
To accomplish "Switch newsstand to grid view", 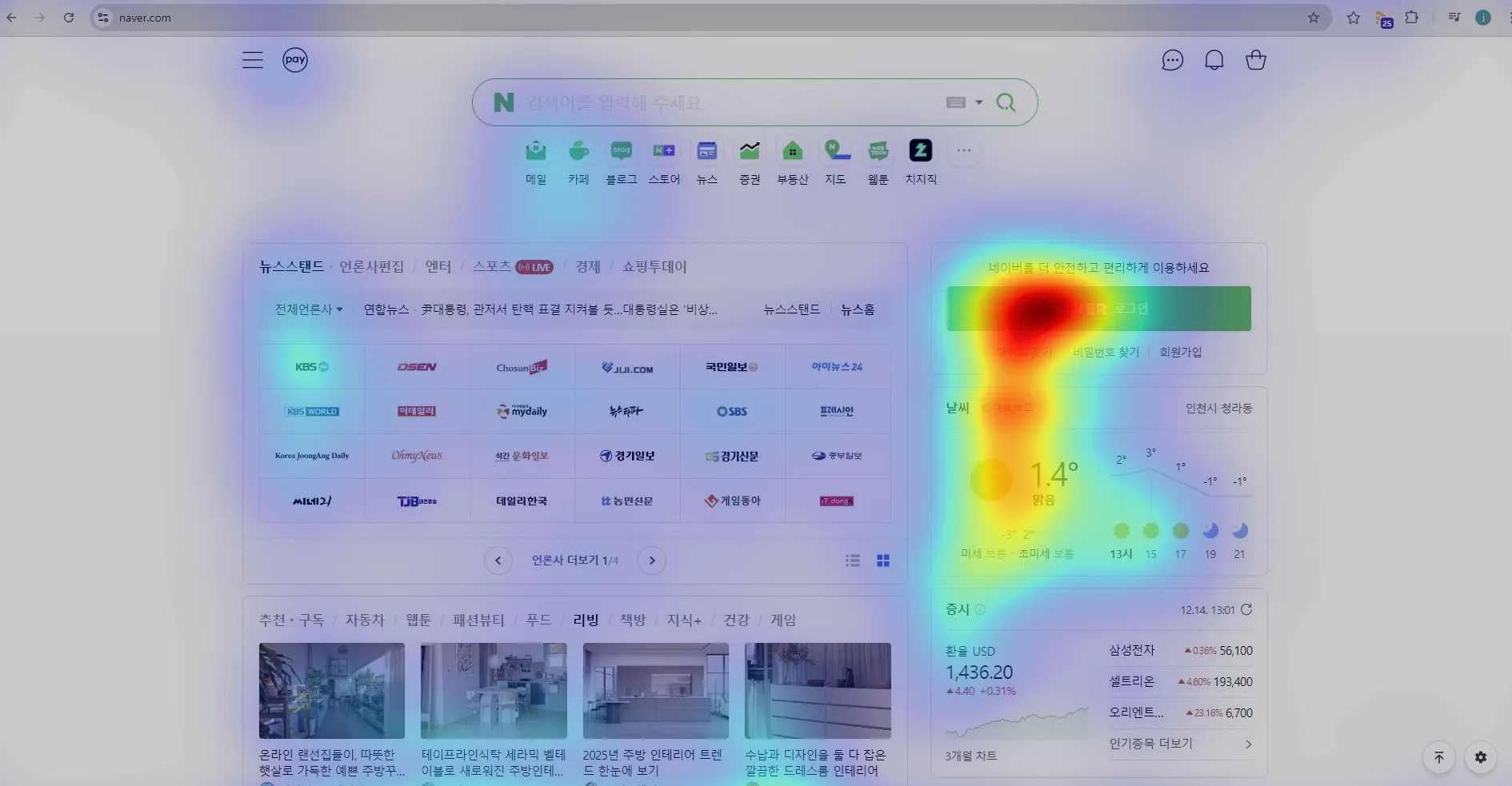I will tap(883, 561).
